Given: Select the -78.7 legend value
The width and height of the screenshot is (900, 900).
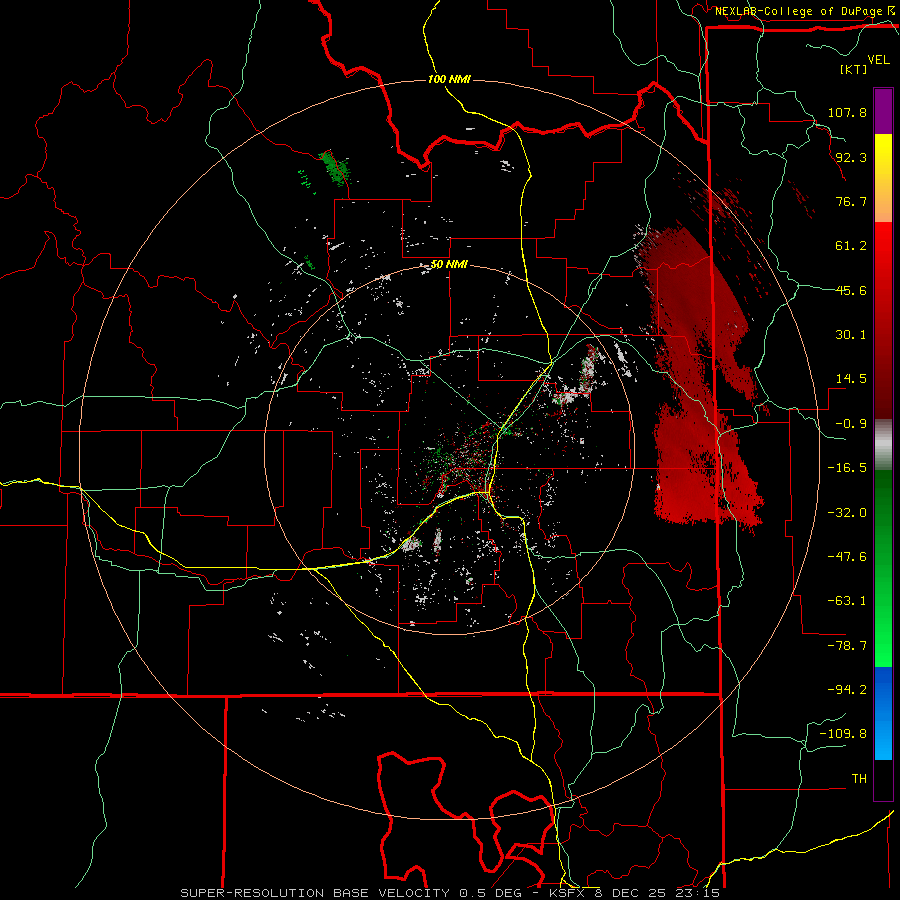Looking at the screenshot, I should click(x=847, y=646).
